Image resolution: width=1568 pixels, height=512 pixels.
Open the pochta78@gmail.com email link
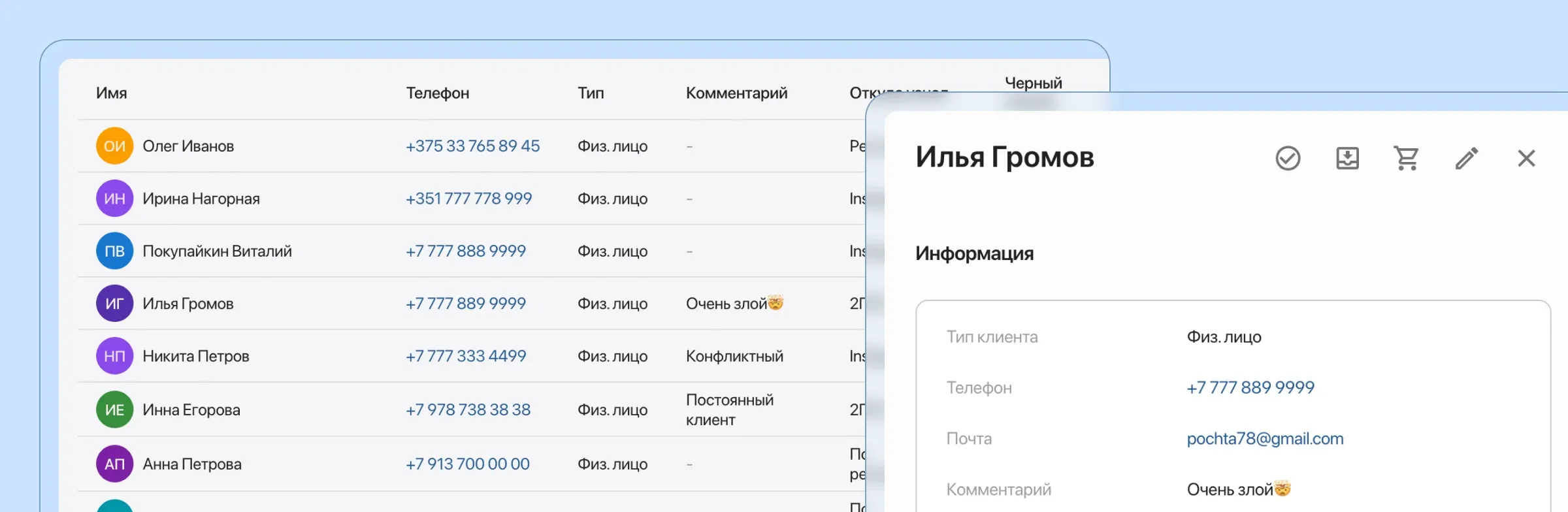[1265, 438]
